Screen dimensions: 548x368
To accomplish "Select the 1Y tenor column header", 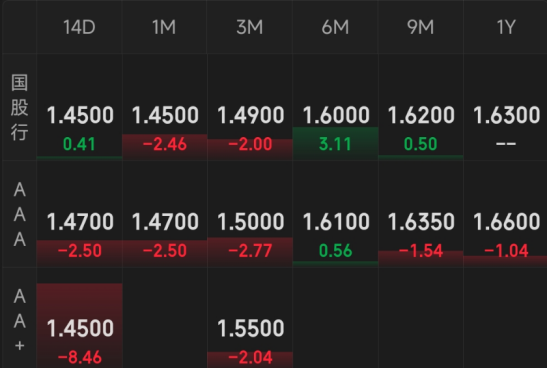I will 506,27.
